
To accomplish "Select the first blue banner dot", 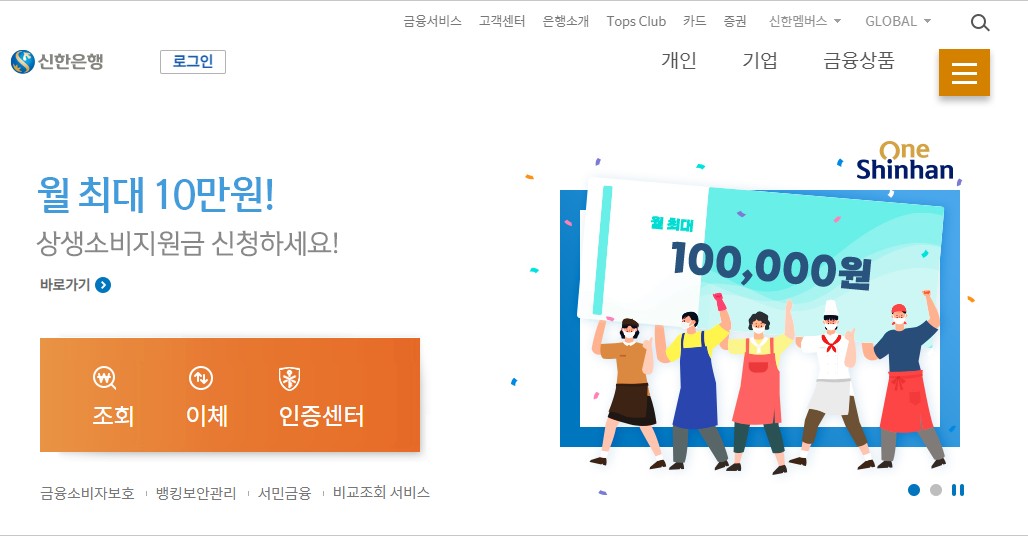I will click(914, 490).
